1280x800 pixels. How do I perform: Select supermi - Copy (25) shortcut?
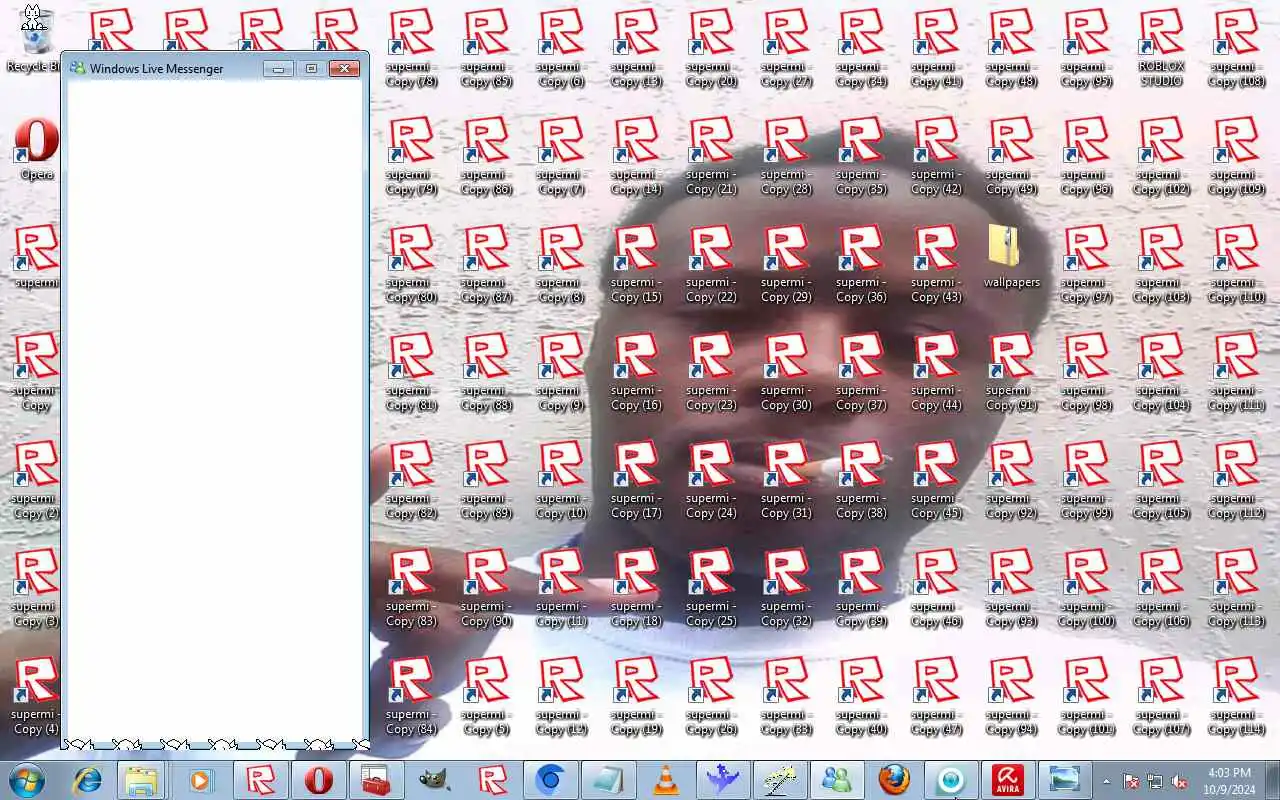point(712,587)
